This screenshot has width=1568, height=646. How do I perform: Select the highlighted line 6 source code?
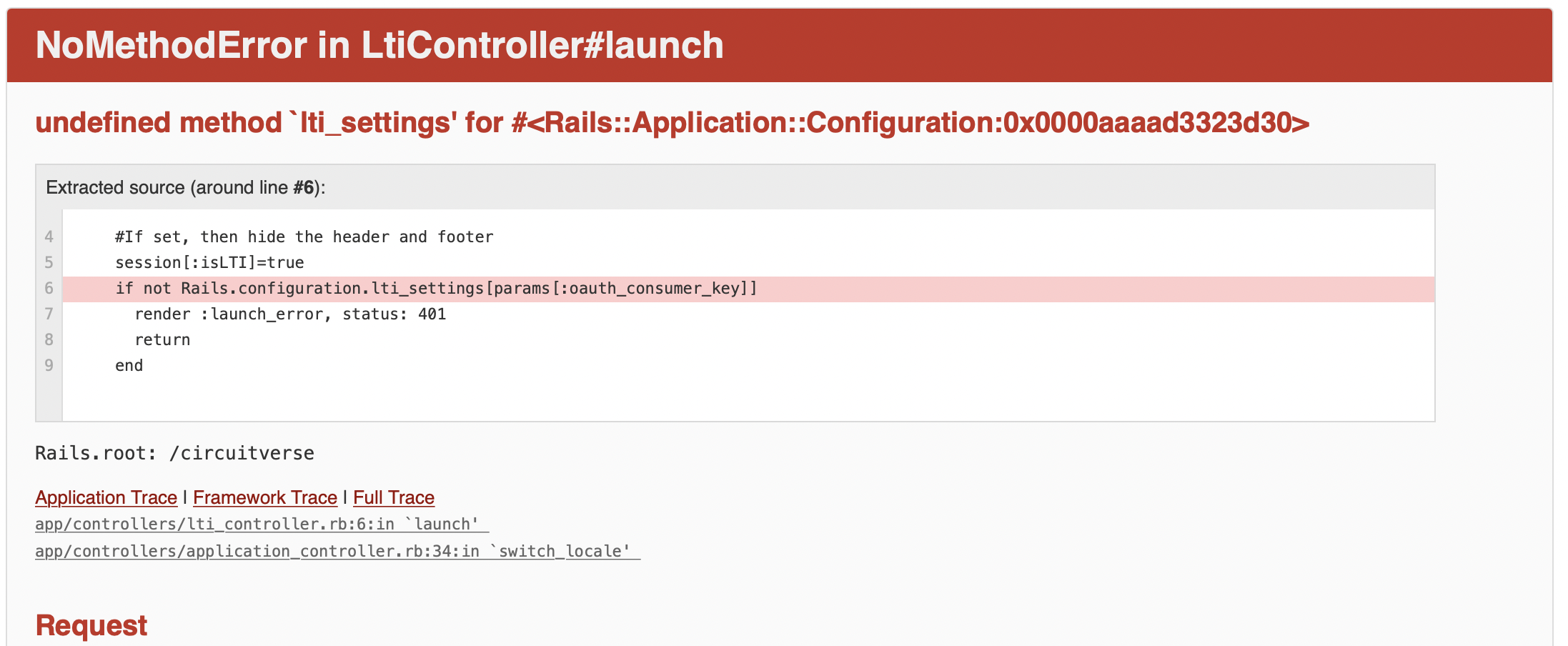coord(436,288)
